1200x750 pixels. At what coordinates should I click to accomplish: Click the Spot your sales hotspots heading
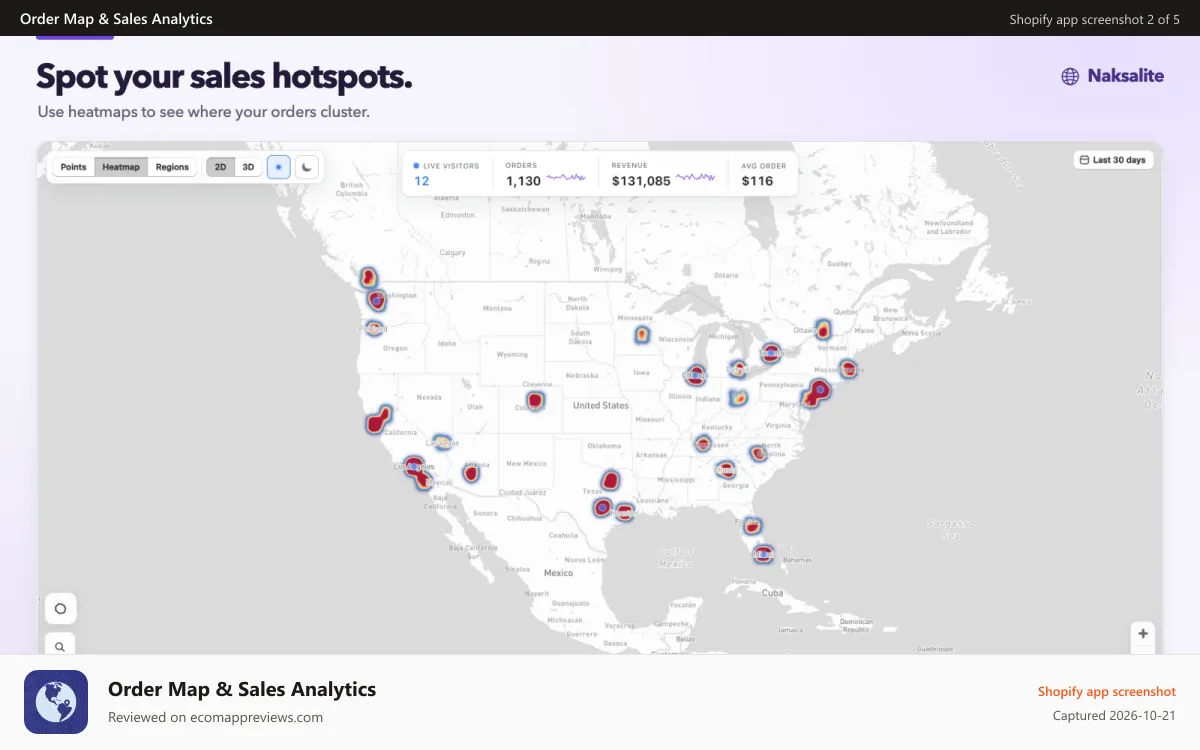pos(224,76)
